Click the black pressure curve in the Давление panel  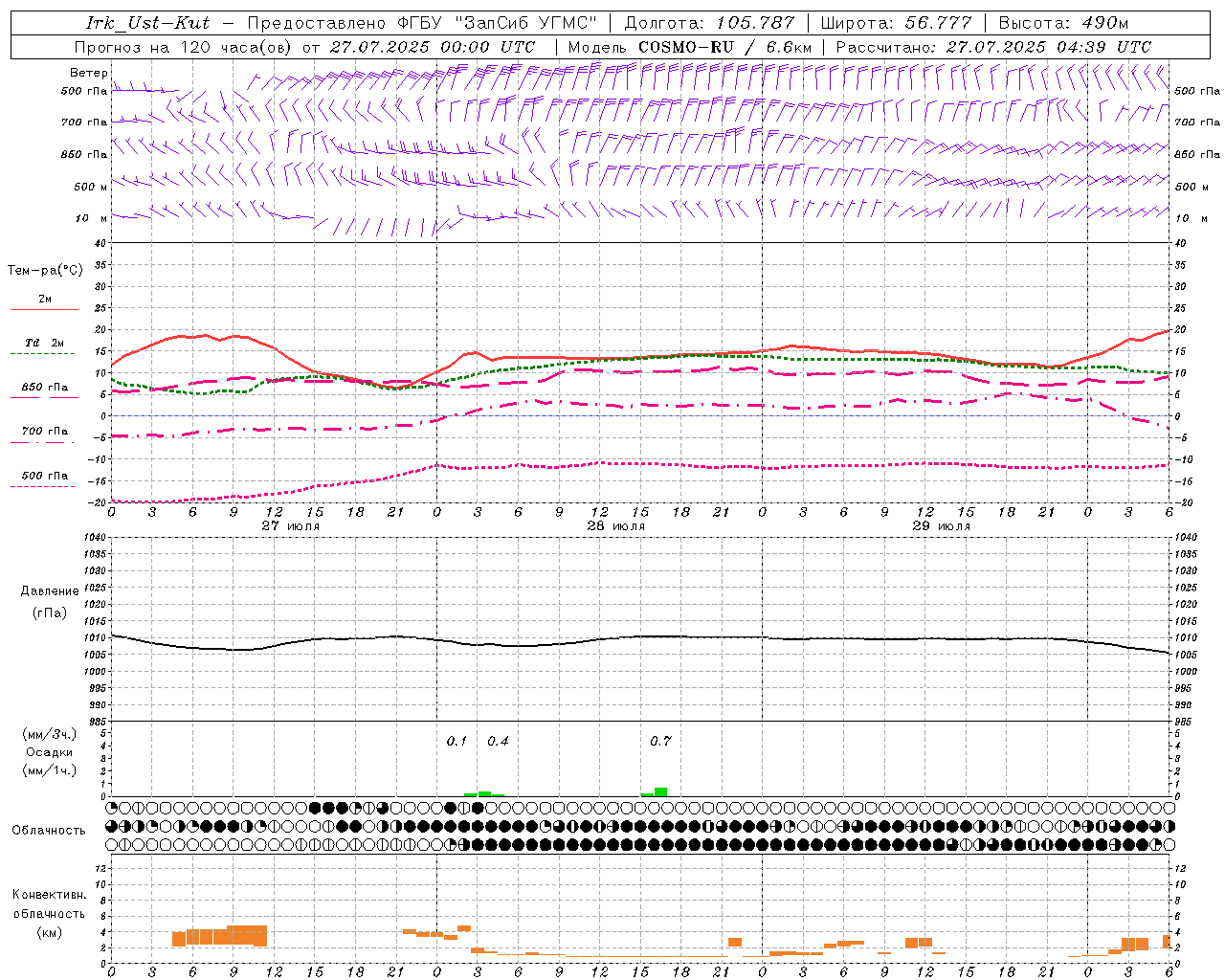pyautogui.click(x=641, y=635)
